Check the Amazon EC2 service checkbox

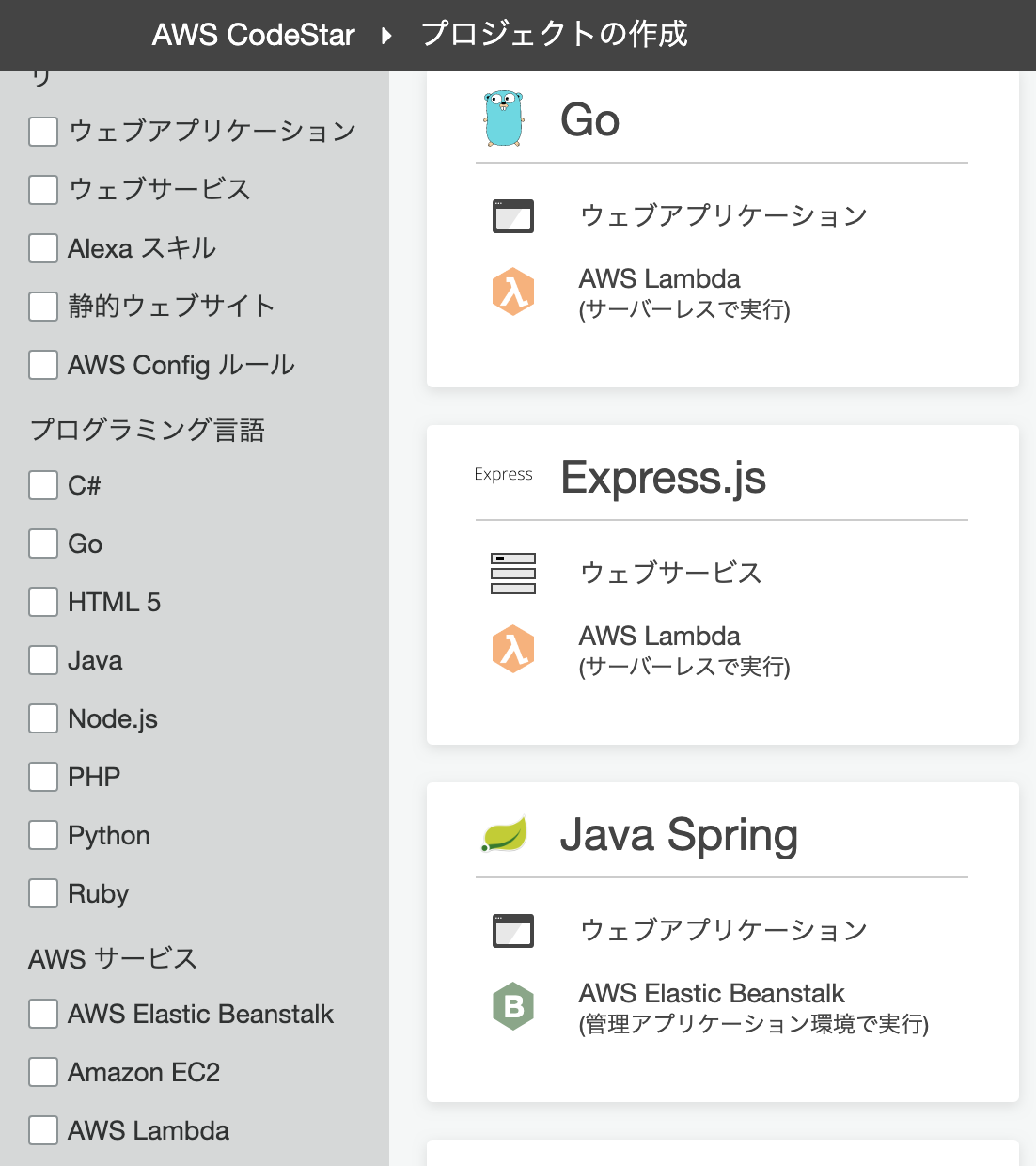tap(43, 1072)
